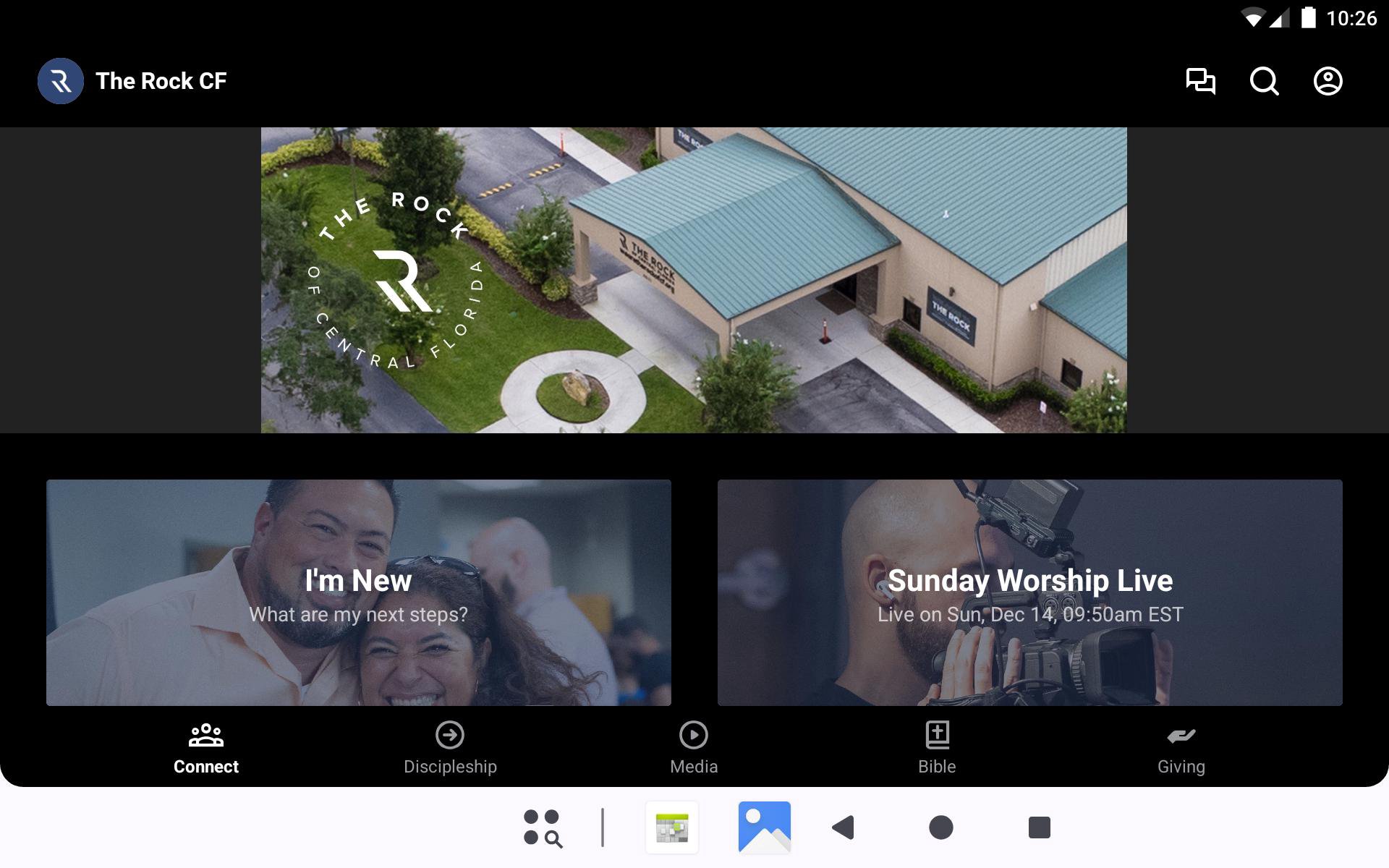Open the Sunday Worship Live card
The width and height of the screenshot is (1389, 868).
[x=1029, y=592]
